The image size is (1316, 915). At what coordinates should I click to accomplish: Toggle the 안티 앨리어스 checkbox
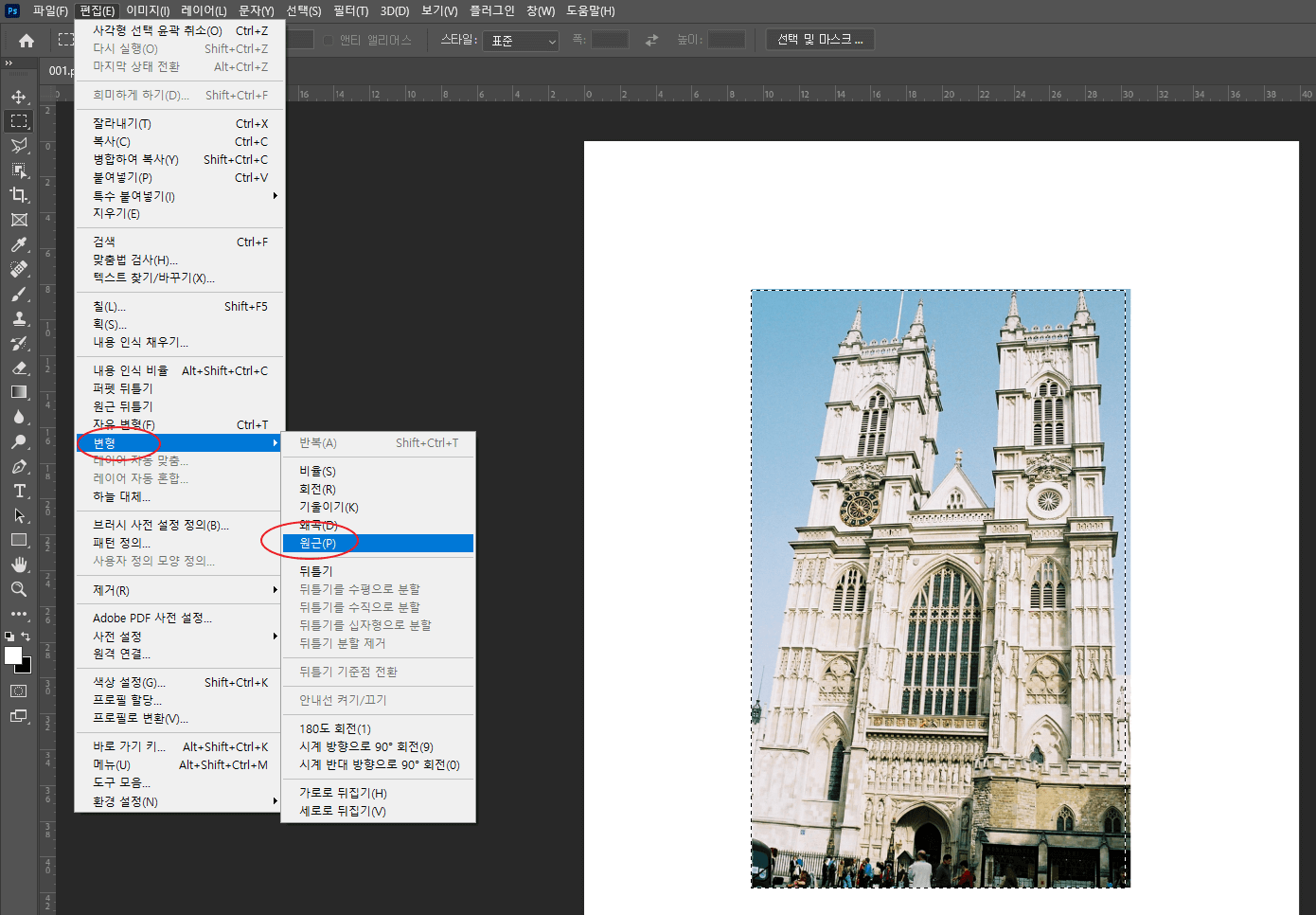pos(329,40)
